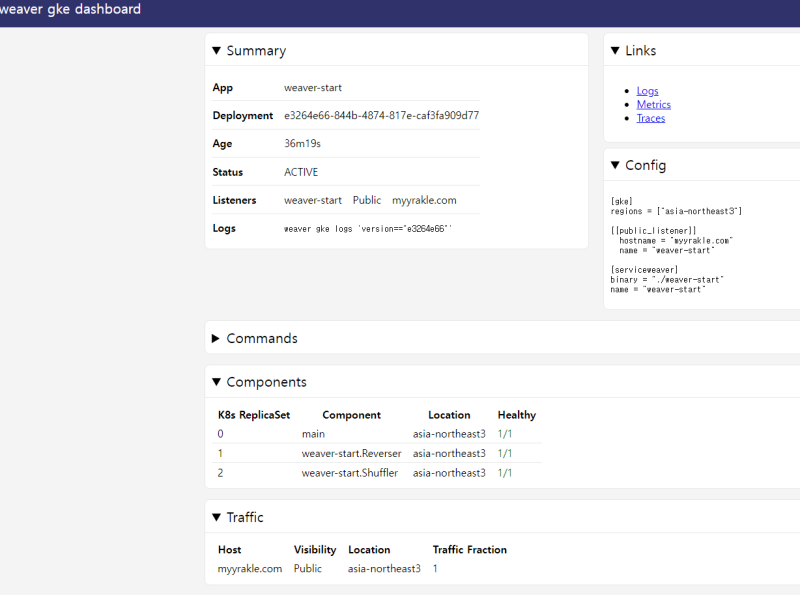
Task: Click the weaver gke logs command text
Action: point(368,229)
